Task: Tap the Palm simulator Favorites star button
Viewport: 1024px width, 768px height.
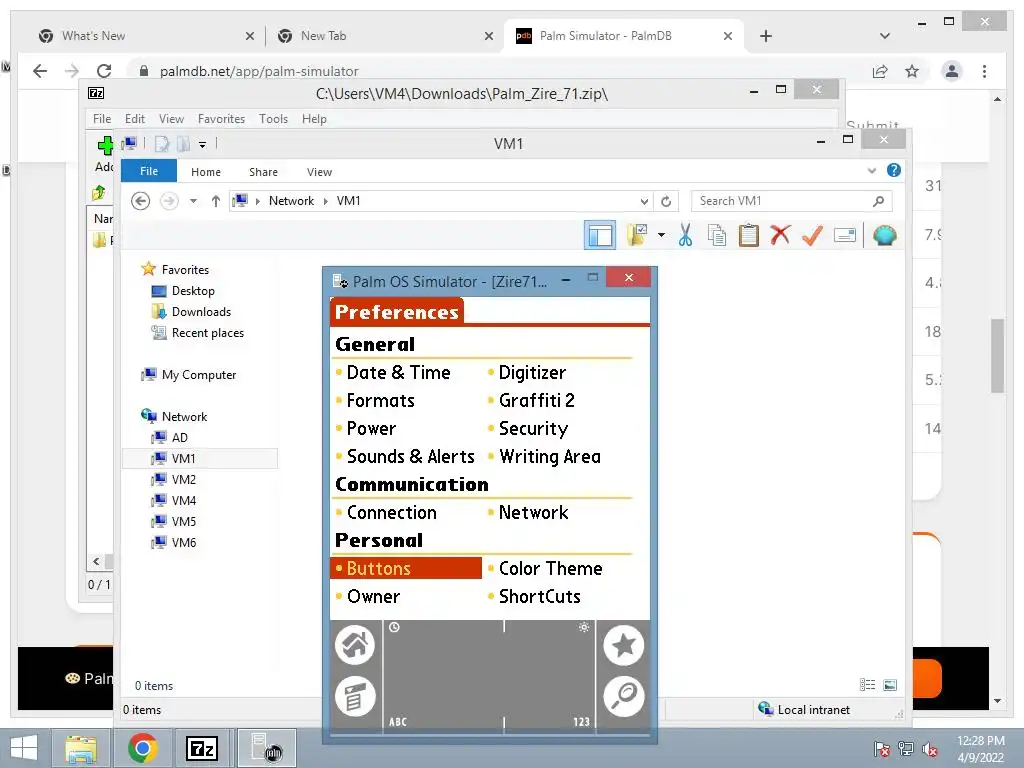Action: pyautogui.click(x=624, y=645)
